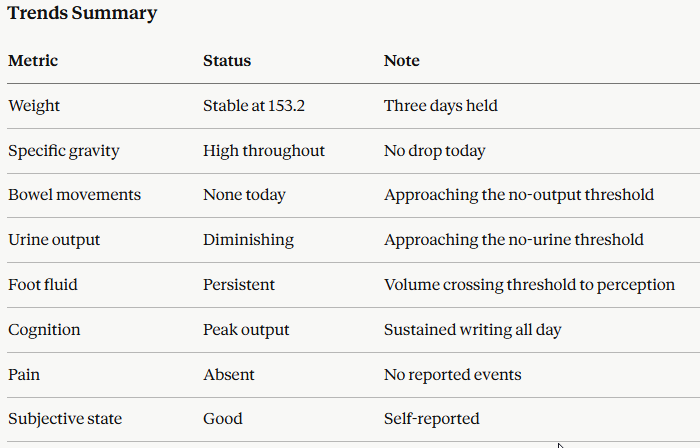Viewport: 700px width, 448px height.
Task: Click the 'Absent' status in Pain row
Action: [x=229, y=375]
